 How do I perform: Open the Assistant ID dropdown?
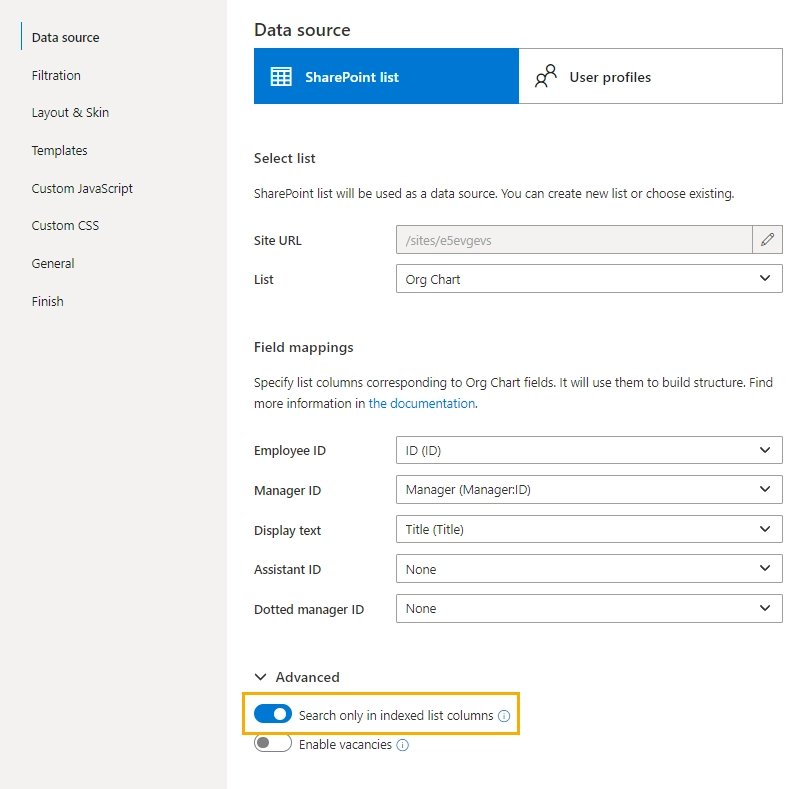[x=589, y=569]
